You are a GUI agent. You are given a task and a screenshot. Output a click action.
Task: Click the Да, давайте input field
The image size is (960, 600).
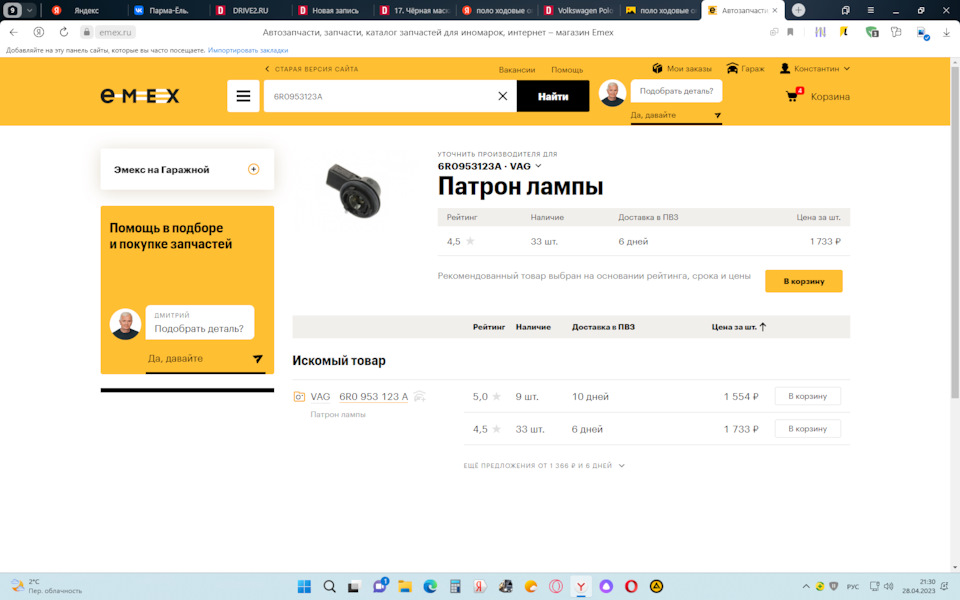180,358
